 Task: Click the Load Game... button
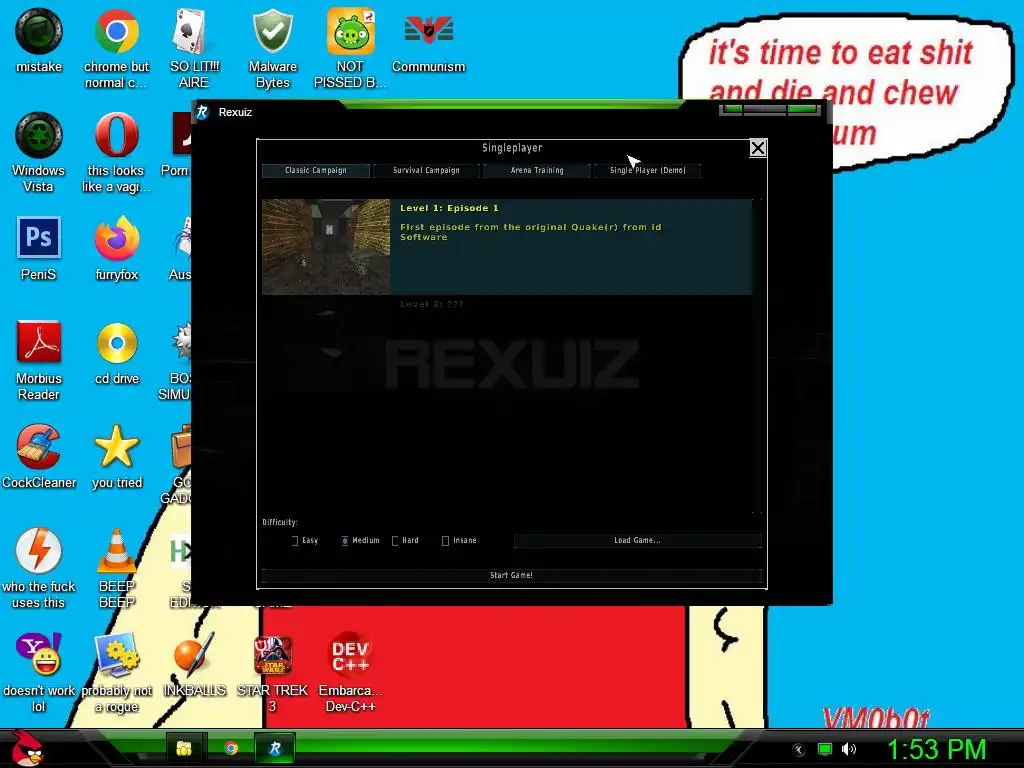pos(637,540)
